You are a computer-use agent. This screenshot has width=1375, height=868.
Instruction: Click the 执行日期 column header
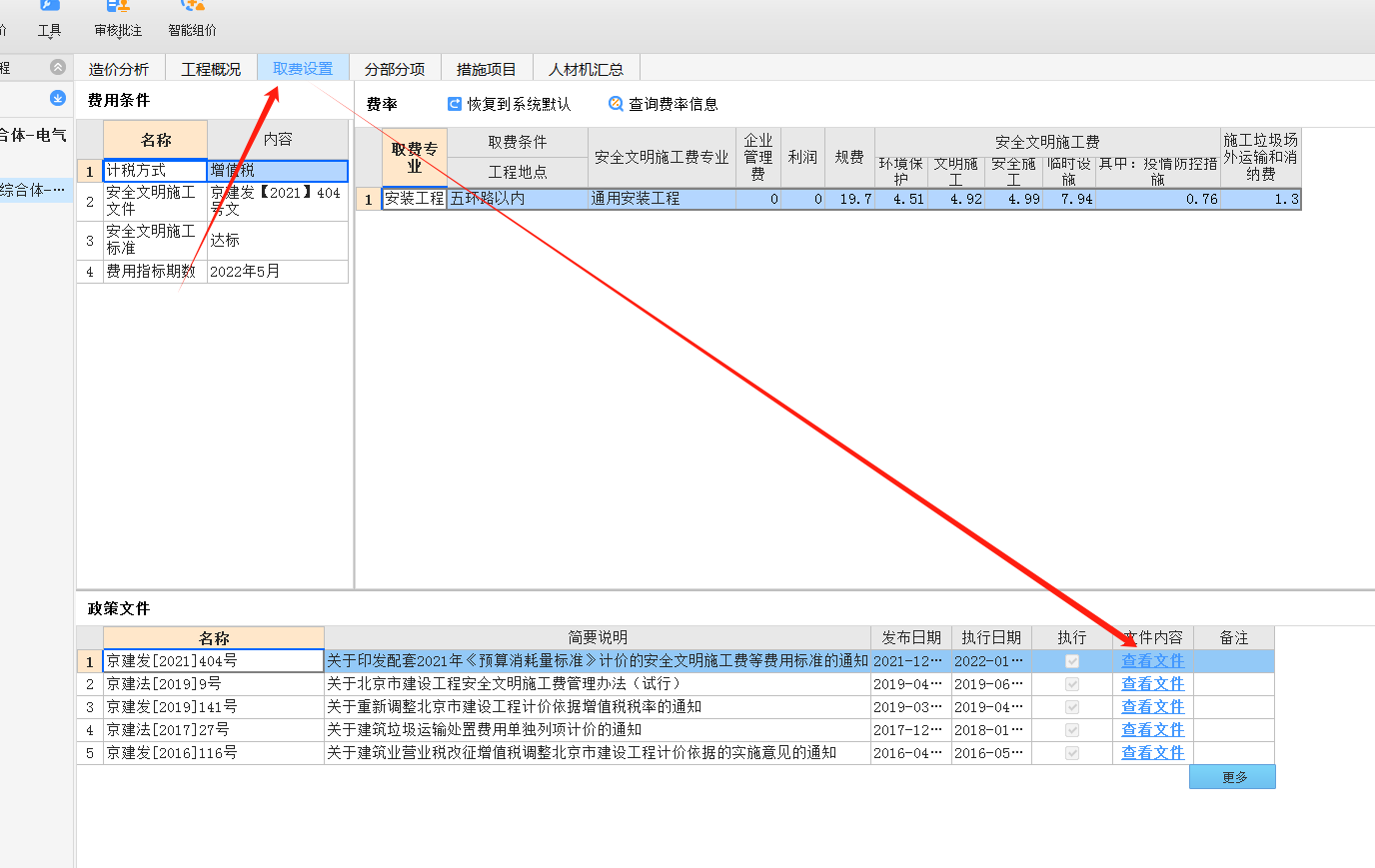click(991, 637)
